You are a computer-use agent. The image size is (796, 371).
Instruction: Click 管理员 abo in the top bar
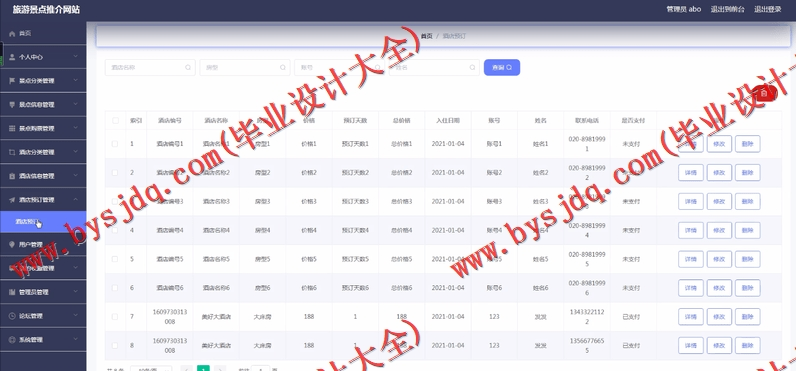click(684, 9)
